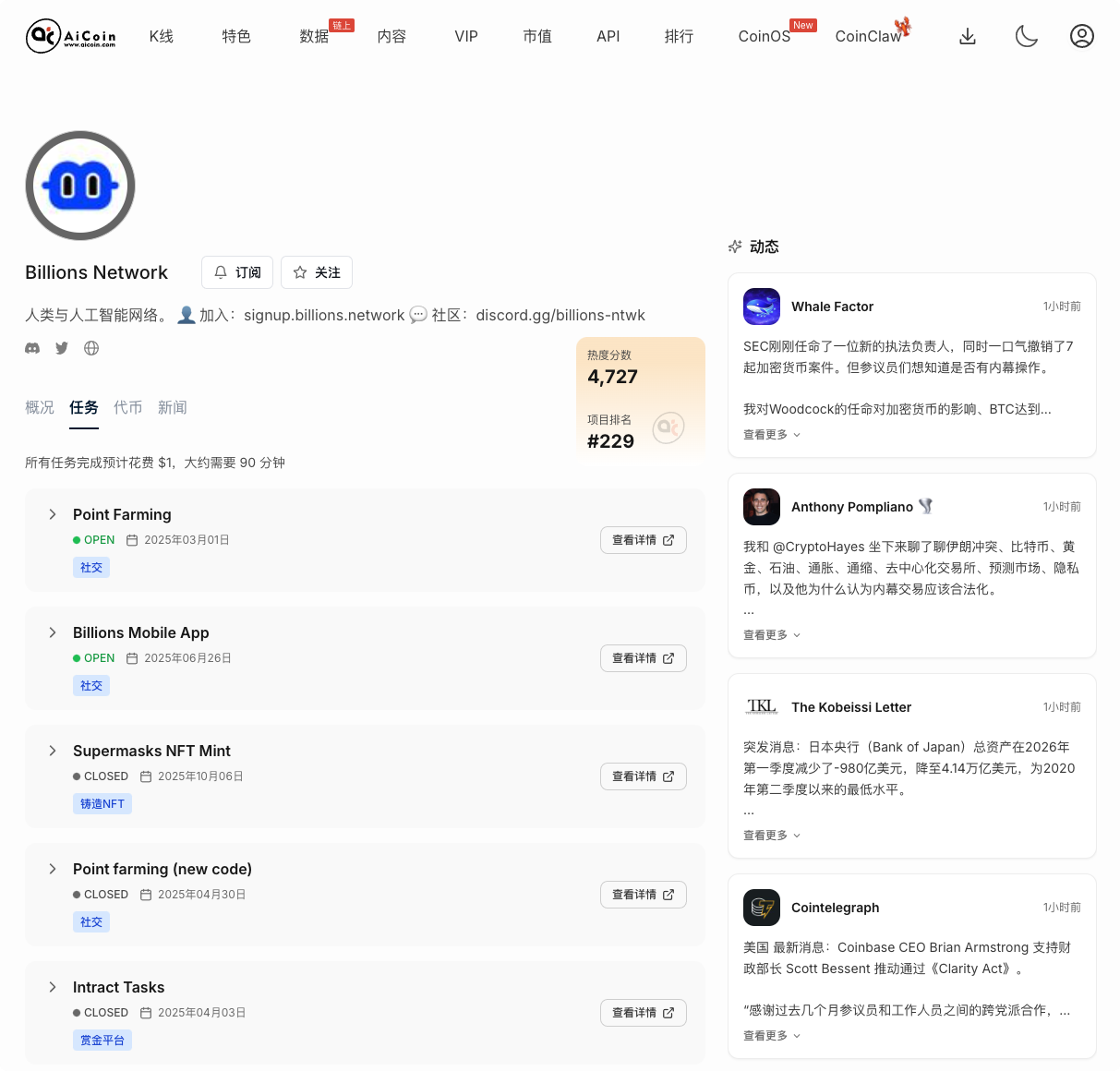
Task: Expand the Supermasks NFT Mint task
Action: pyautogui.click(x=53, y=751)
